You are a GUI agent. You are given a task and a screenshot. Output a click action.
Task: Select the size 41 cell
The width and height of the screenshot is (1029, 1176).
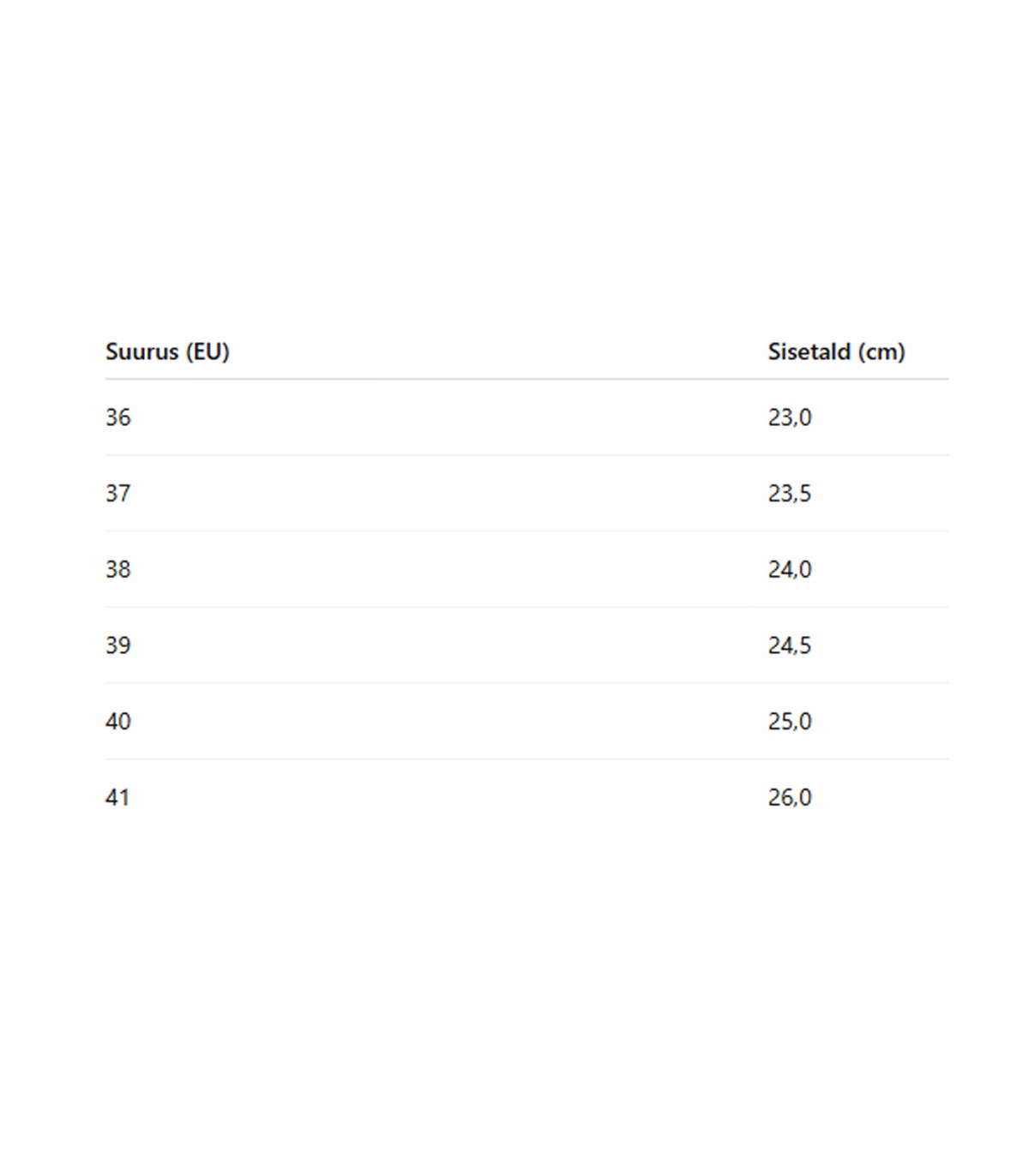pos(117,798)
